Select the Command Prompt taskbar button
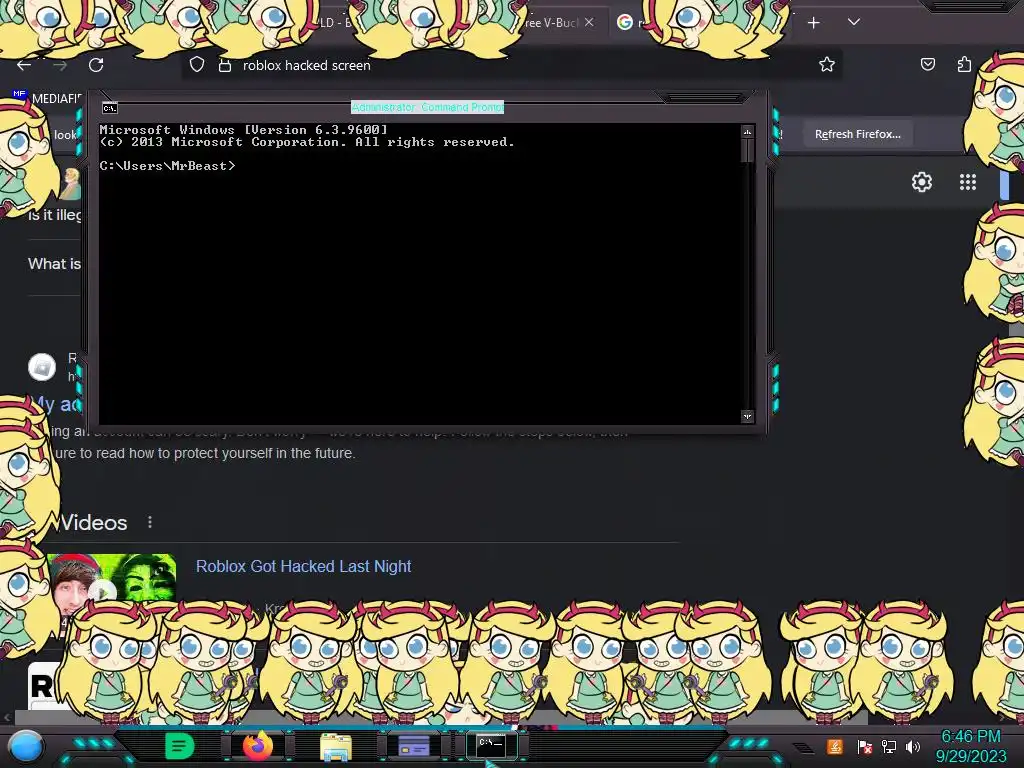Viewport: 1024px width, 768px height. [x=491, y=745]
